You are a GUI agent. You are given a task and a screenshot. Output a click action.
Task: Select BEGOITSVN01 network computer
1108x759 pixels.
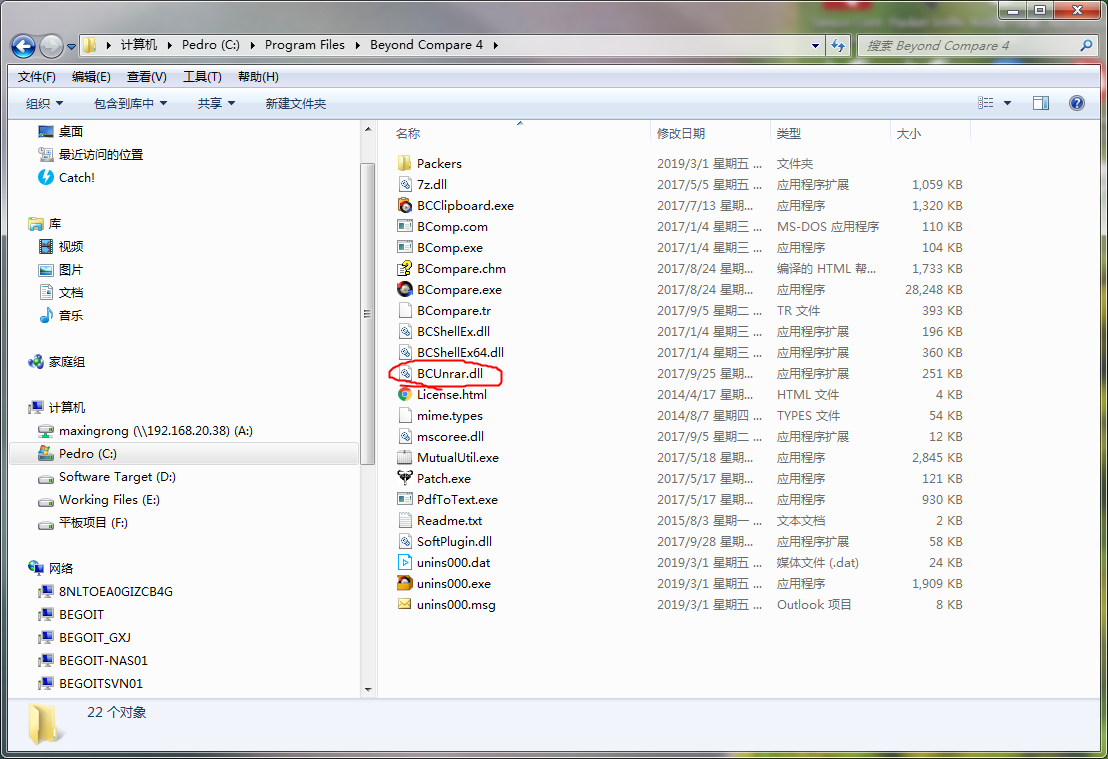pos(90,683)
